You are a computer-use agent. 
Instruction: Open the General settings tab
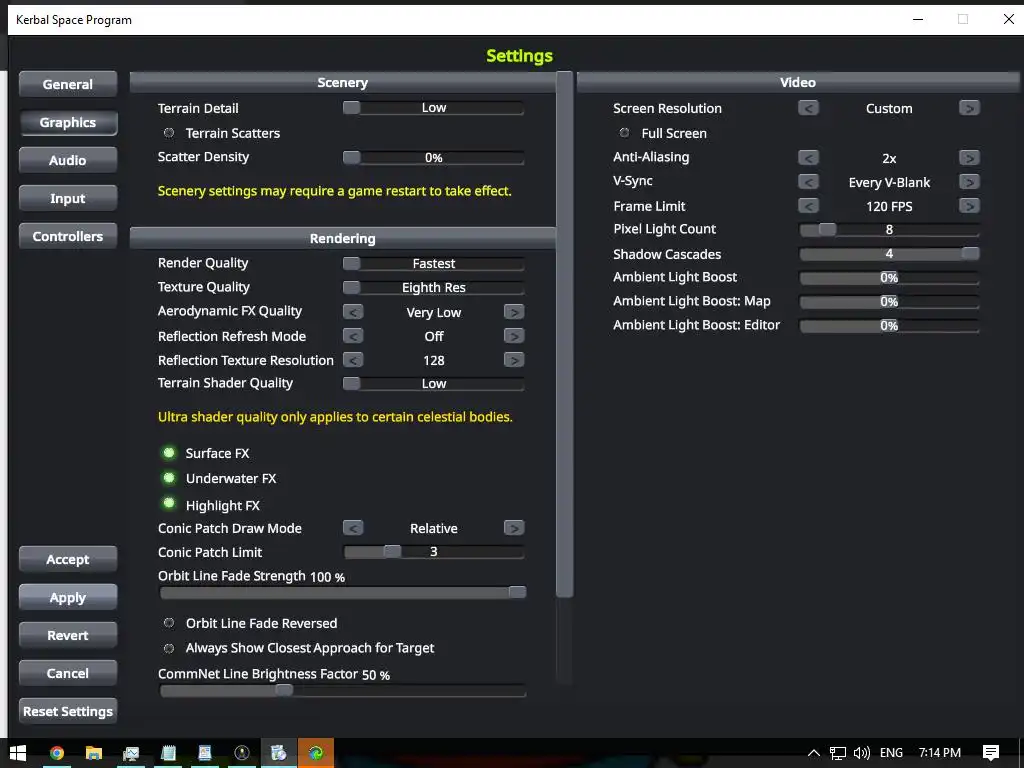68,84
